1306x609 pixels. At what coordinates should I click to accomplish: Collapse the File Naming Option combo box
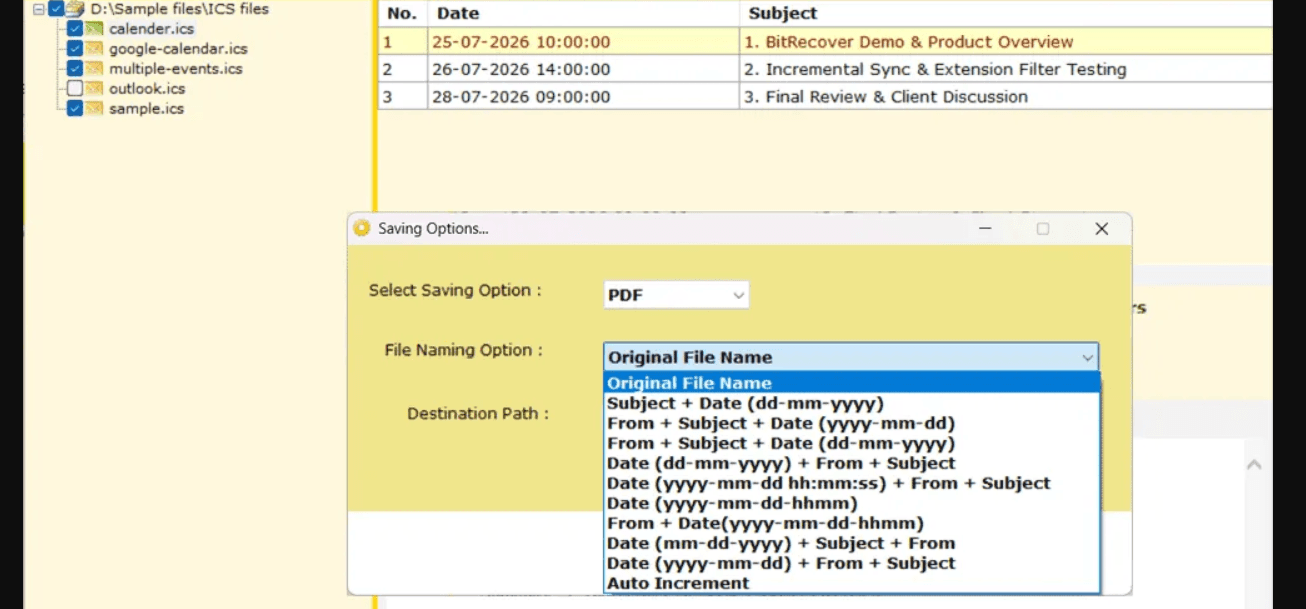[x=851, y=357]
